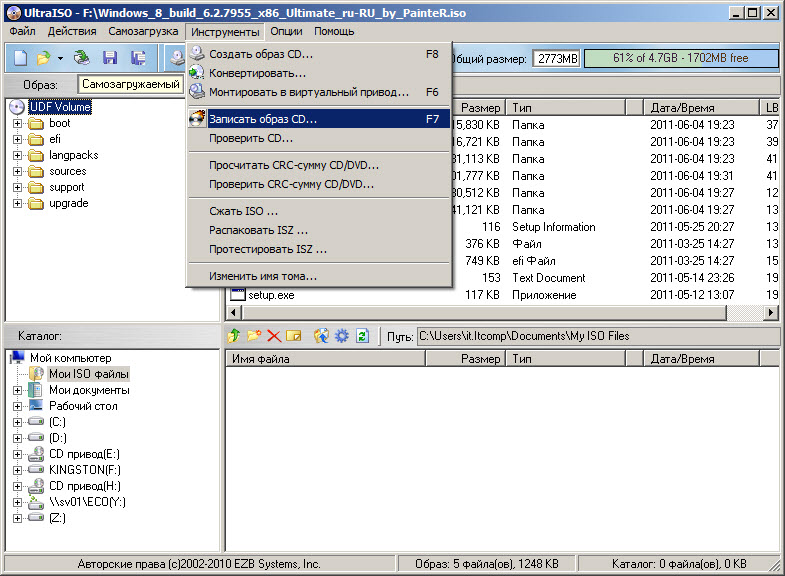This screenshot has height=576, width=785.
Task: Click the folder properties icon in catalog toolbar
Action: (x=294, y=336)
